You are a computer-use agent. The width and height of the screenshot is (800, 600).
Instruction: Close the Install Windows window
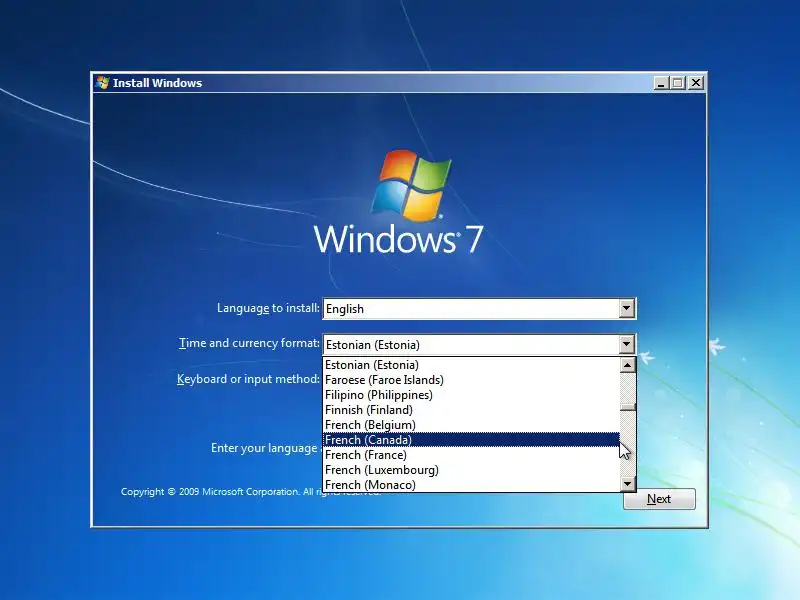point(696,83)
